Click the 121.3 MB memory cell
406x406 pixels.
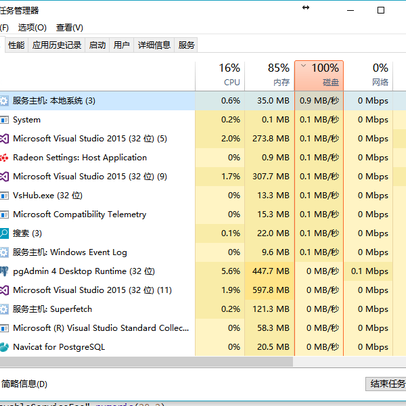click(x=270, y=309)
